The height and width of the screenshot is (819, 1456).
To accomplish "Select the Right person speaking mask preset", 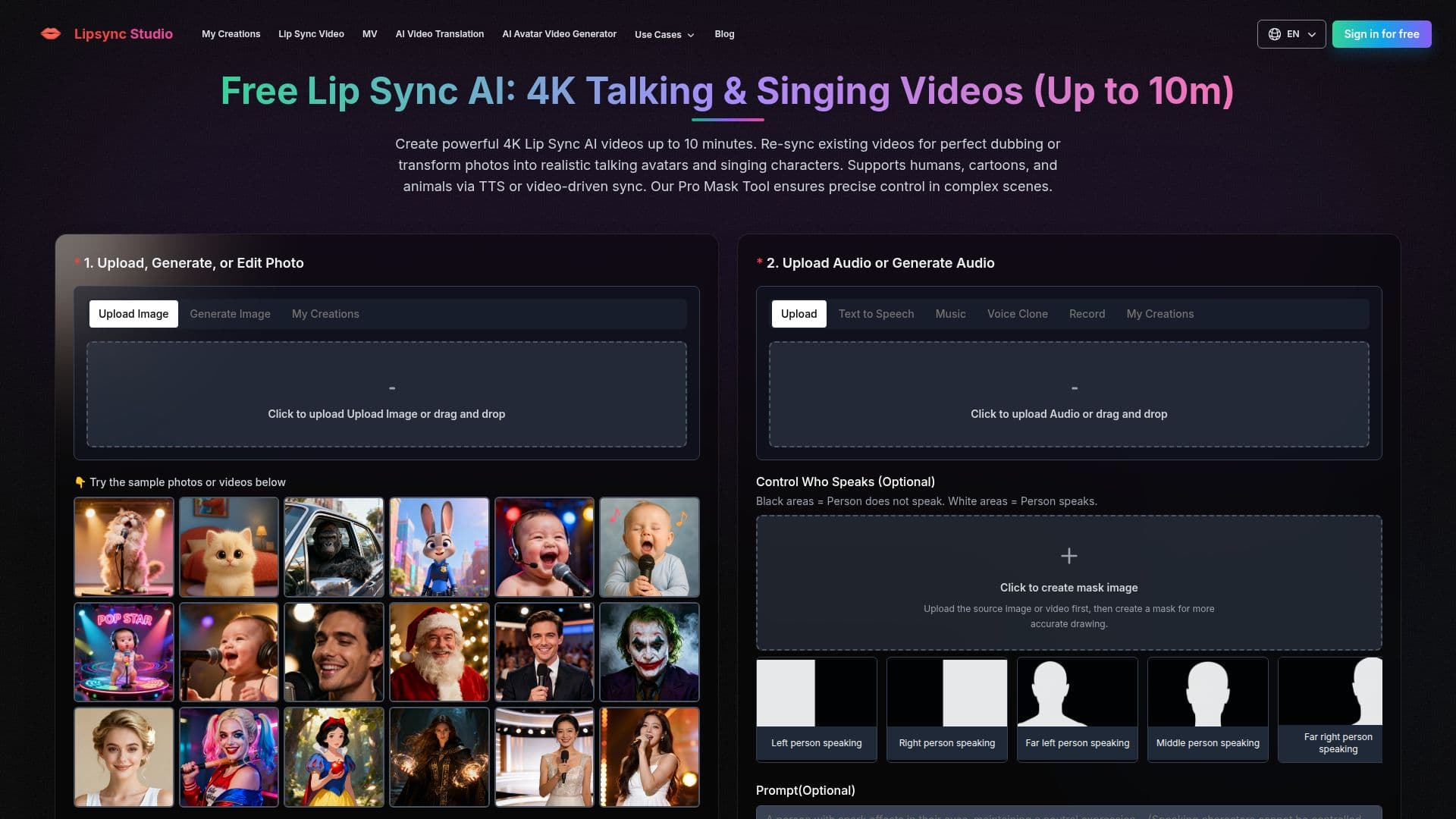I will [x=947, y=709].
